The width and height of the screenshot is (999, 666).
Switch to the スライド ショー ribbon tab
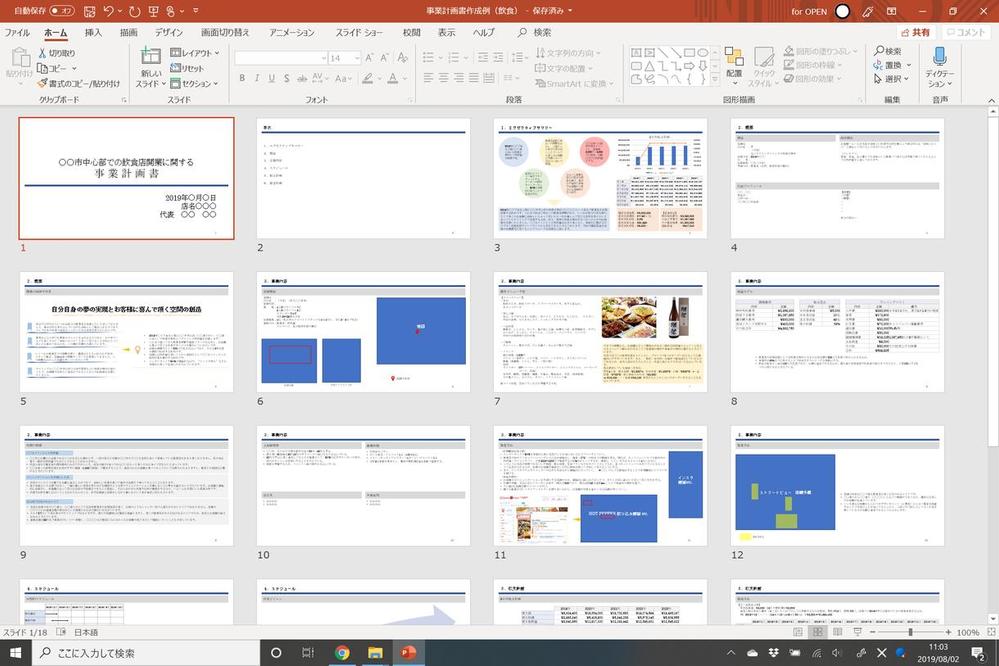coord(359,32)
